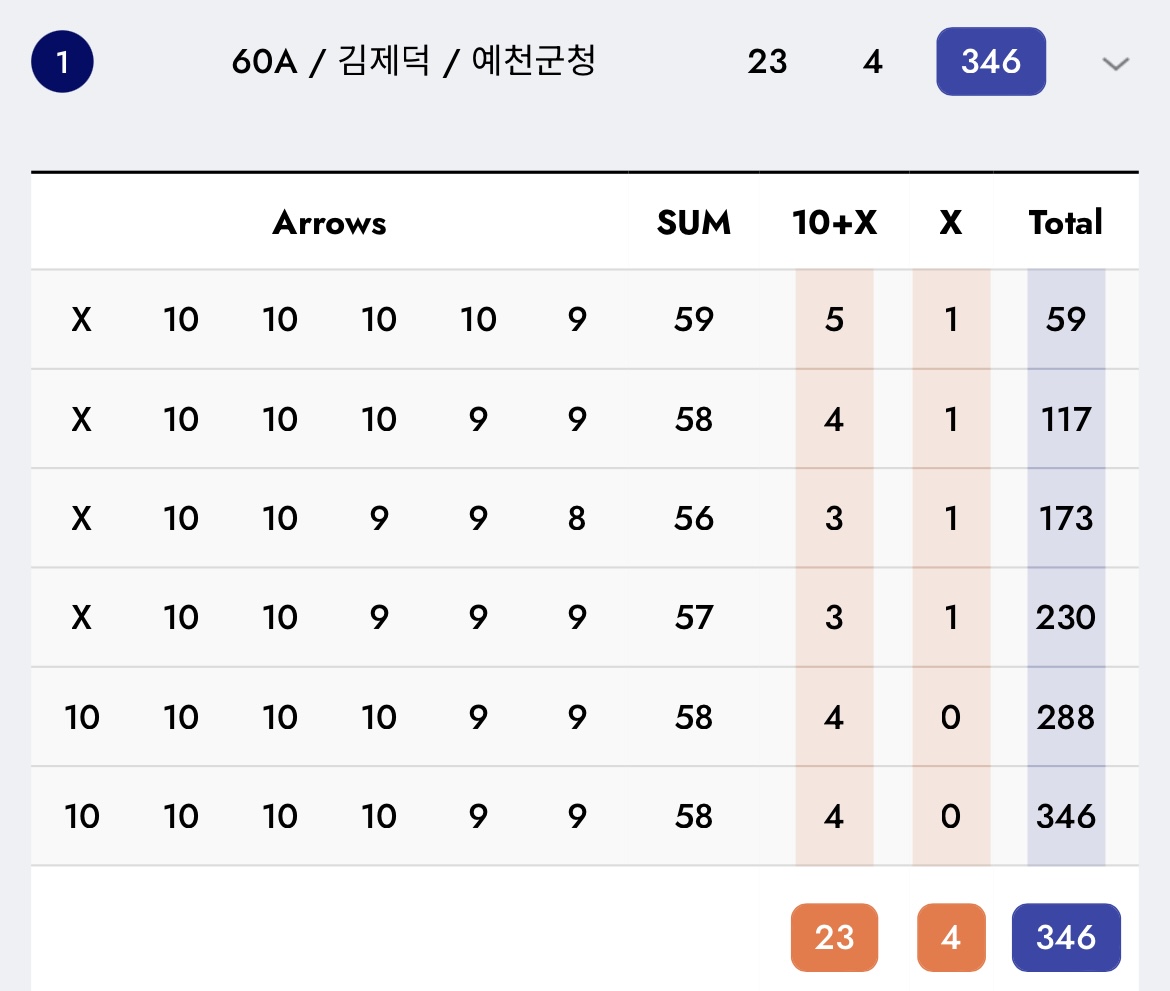Image resolution: width=1170 pixels, height=991 pixels.
Task: Click the SUM column header
Action: (693, 222)
